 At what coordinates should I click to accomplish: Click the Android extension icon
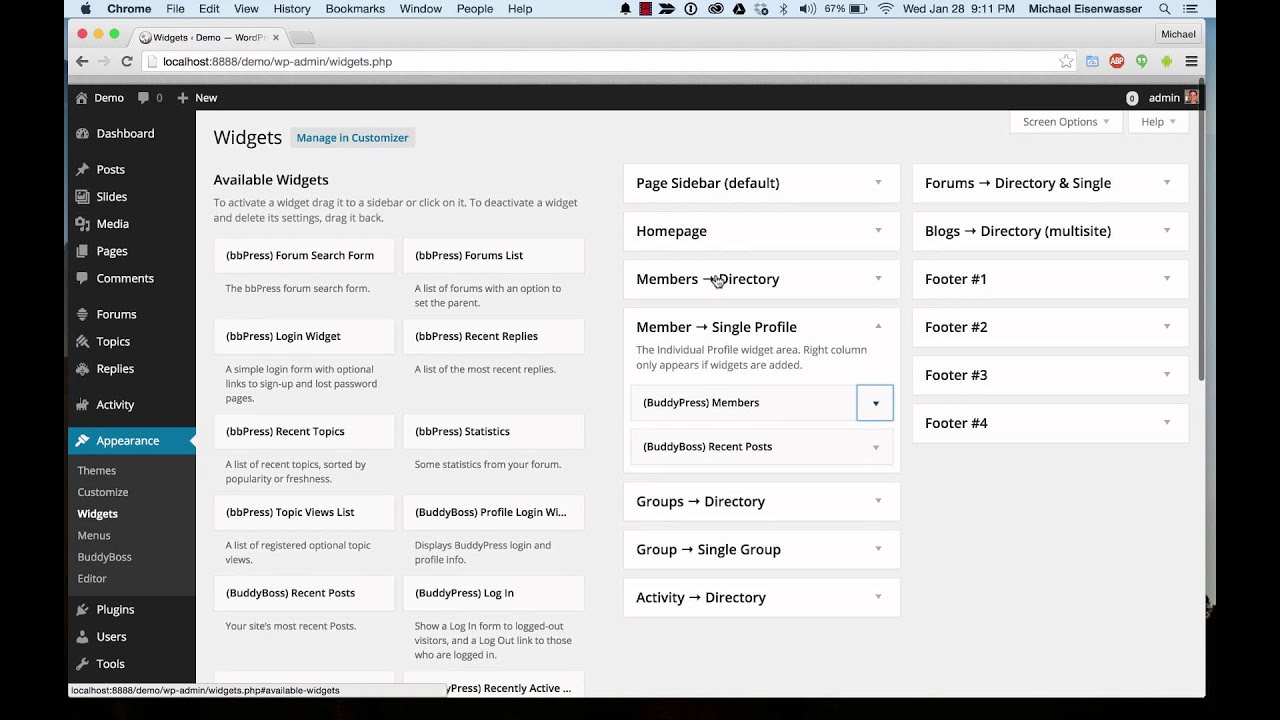1166,61
